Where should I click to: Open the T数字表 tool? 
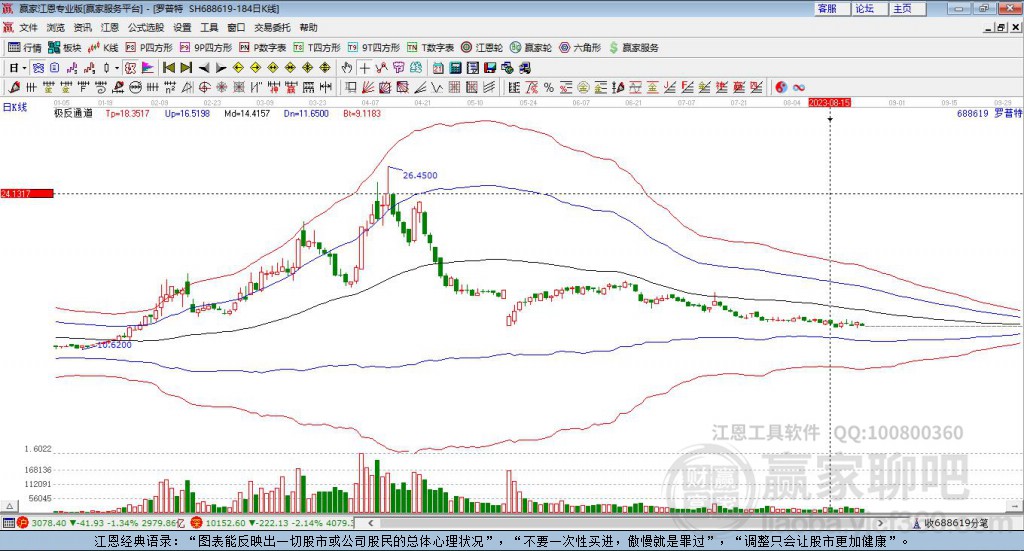(430, 48)
